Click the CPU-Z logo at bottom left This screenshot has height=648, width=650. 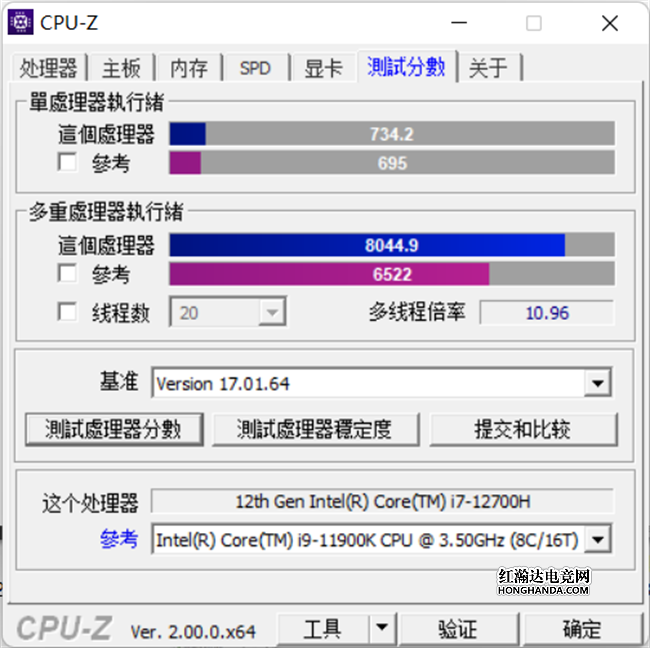click(x=65, y=629)
